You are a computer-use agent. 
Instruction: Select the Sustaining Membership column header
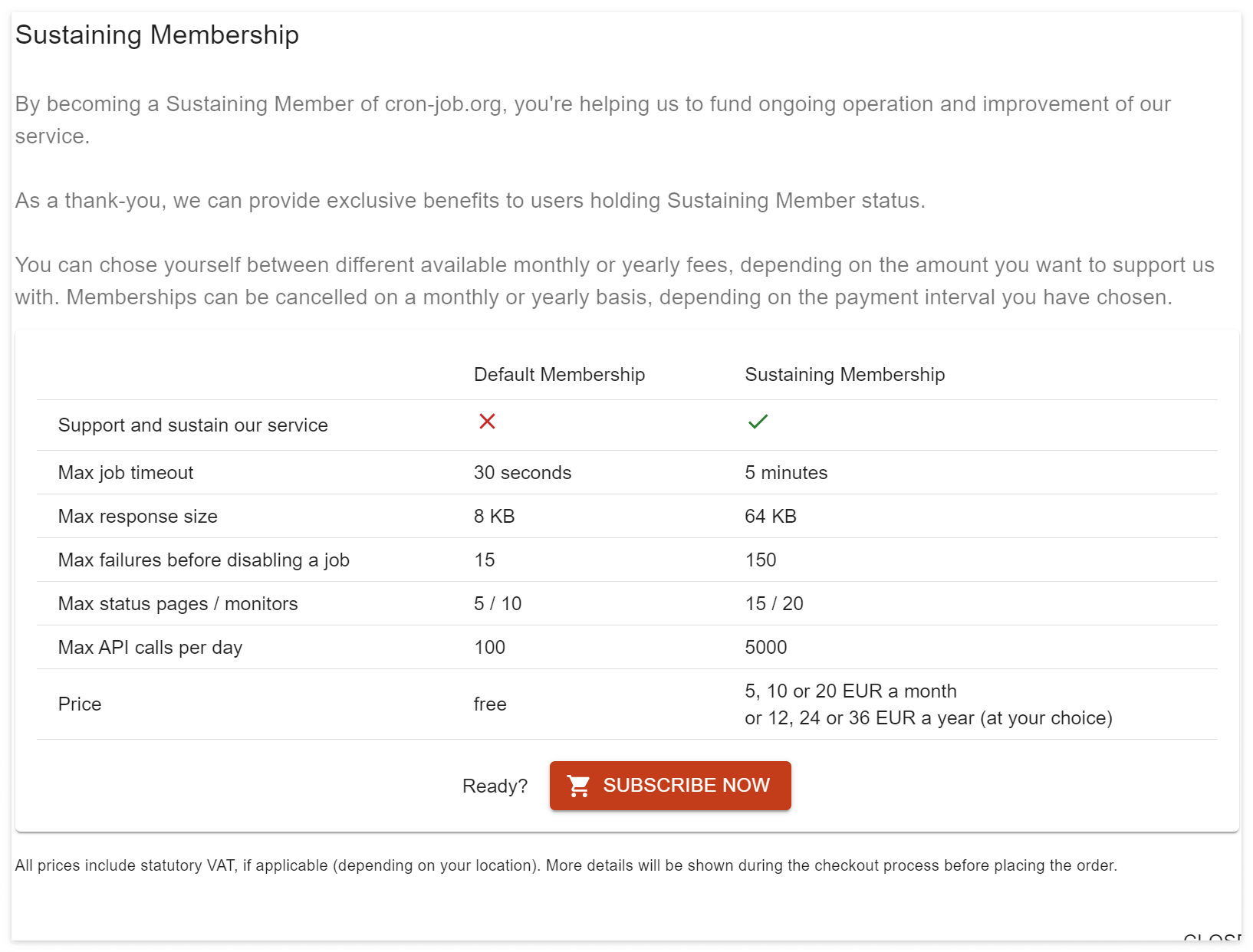844,375
